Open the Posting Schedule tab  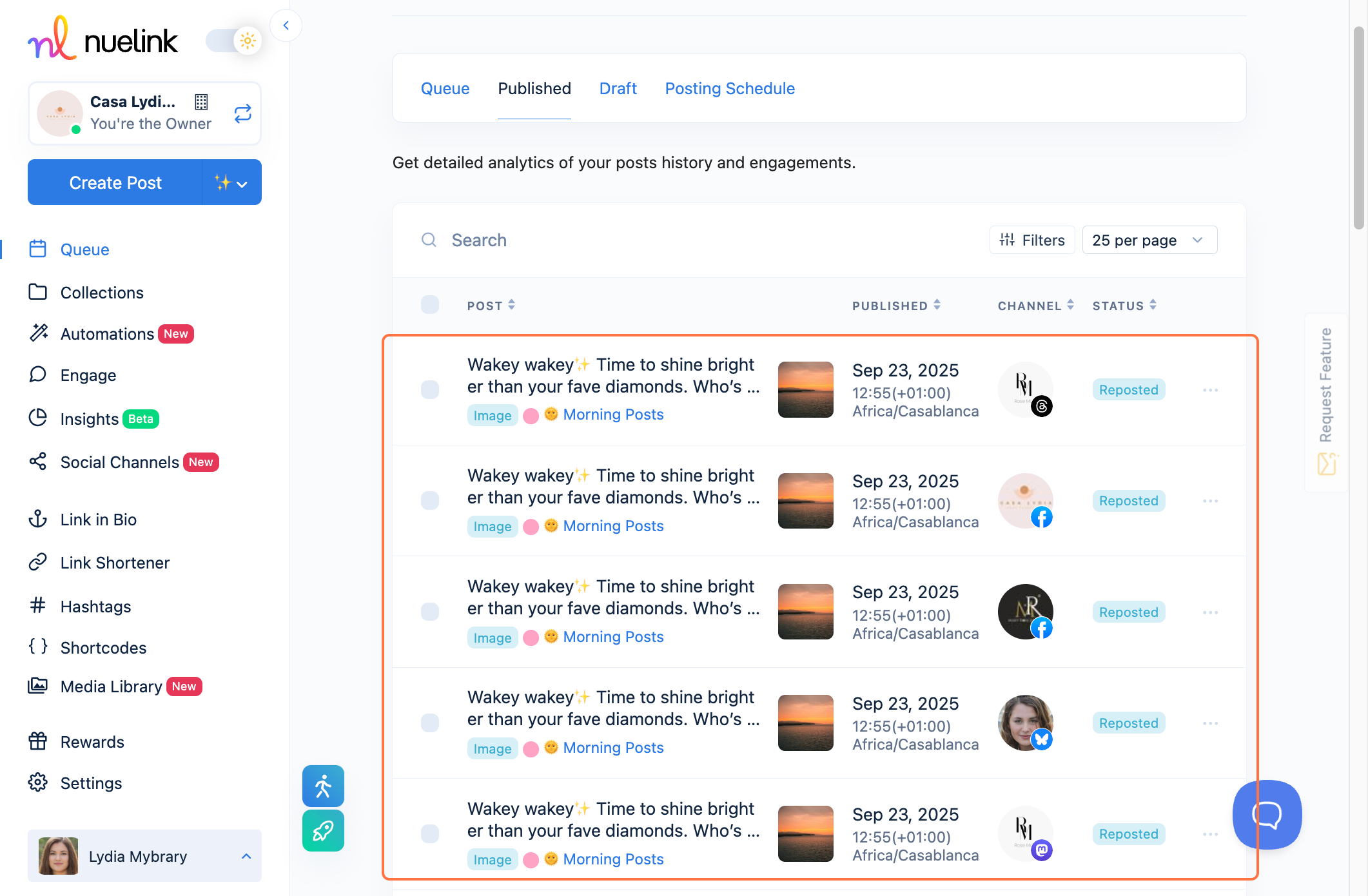pos(730,88)
